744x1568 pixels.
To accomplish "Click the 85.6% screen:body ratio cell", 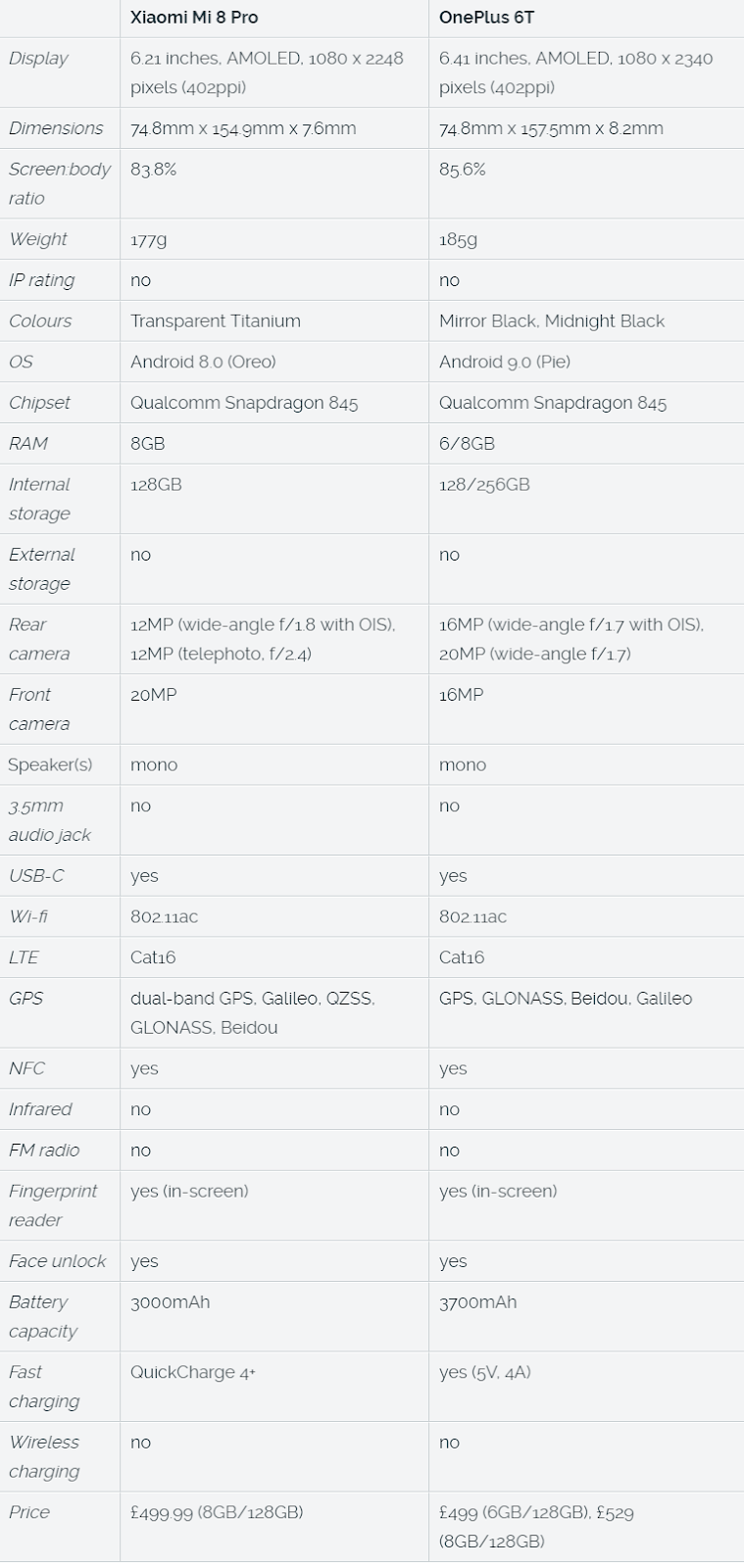I will click(x=462, y=170).
